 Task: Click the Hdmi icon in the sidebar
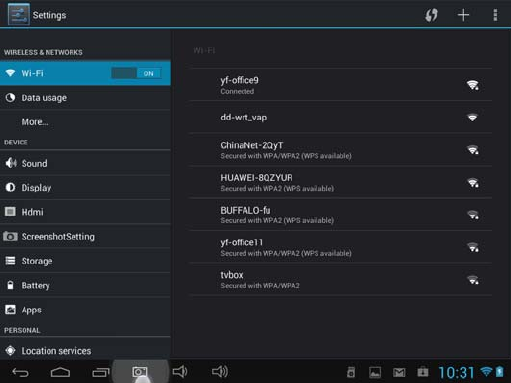(10, 212)
